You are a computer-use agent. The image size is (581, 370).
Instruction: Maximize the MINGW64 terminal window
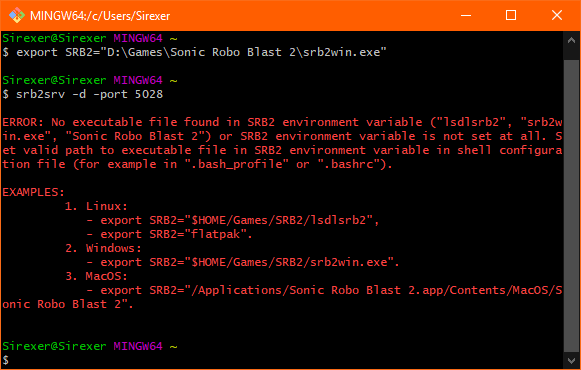(511, 16)
